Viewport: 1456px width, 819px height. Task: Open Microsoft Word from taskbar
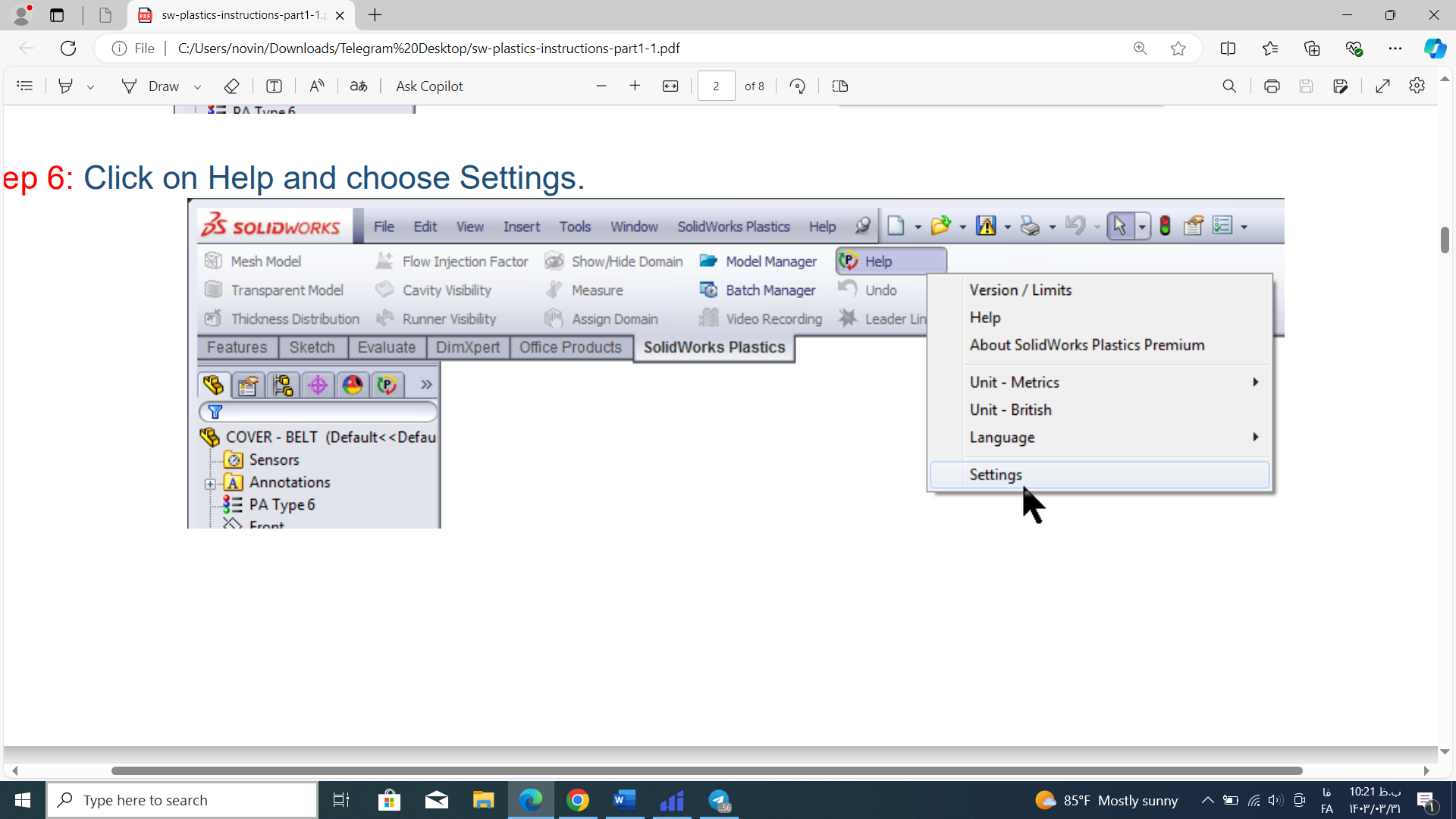(624, 800)
